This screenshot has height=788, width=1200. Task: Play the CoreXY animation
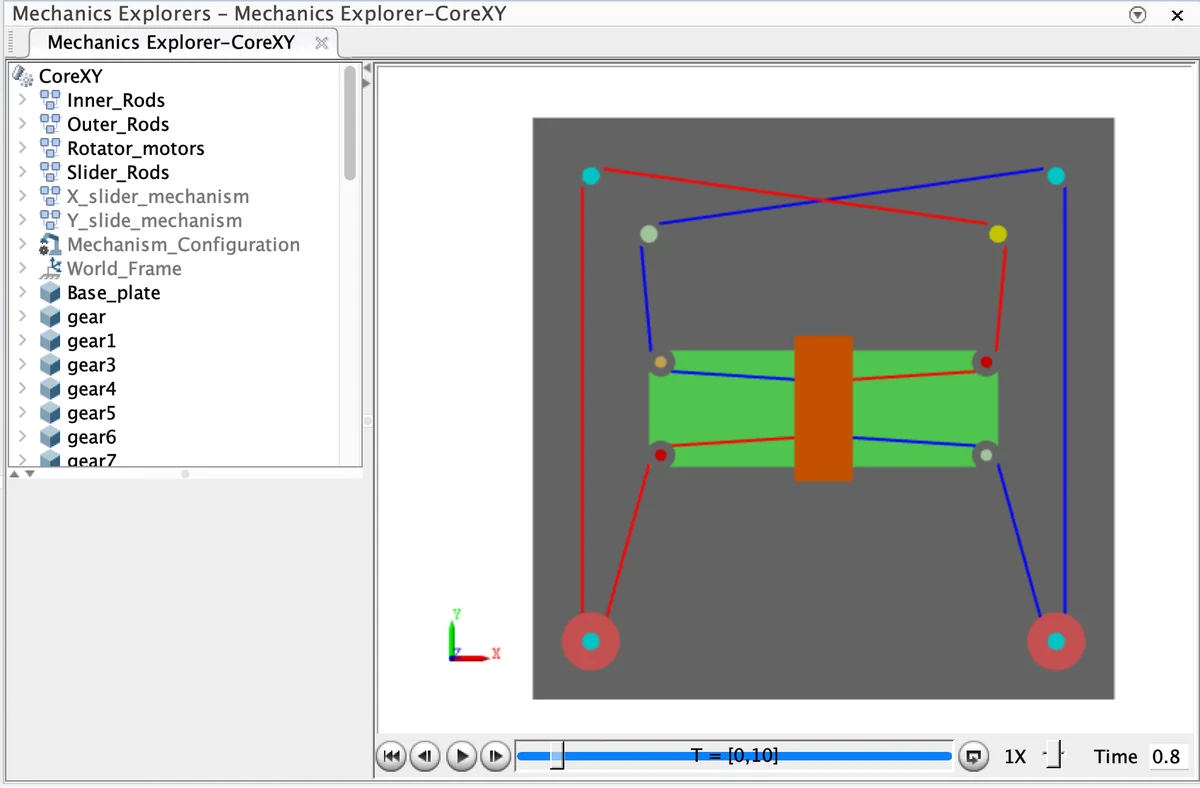460,756
